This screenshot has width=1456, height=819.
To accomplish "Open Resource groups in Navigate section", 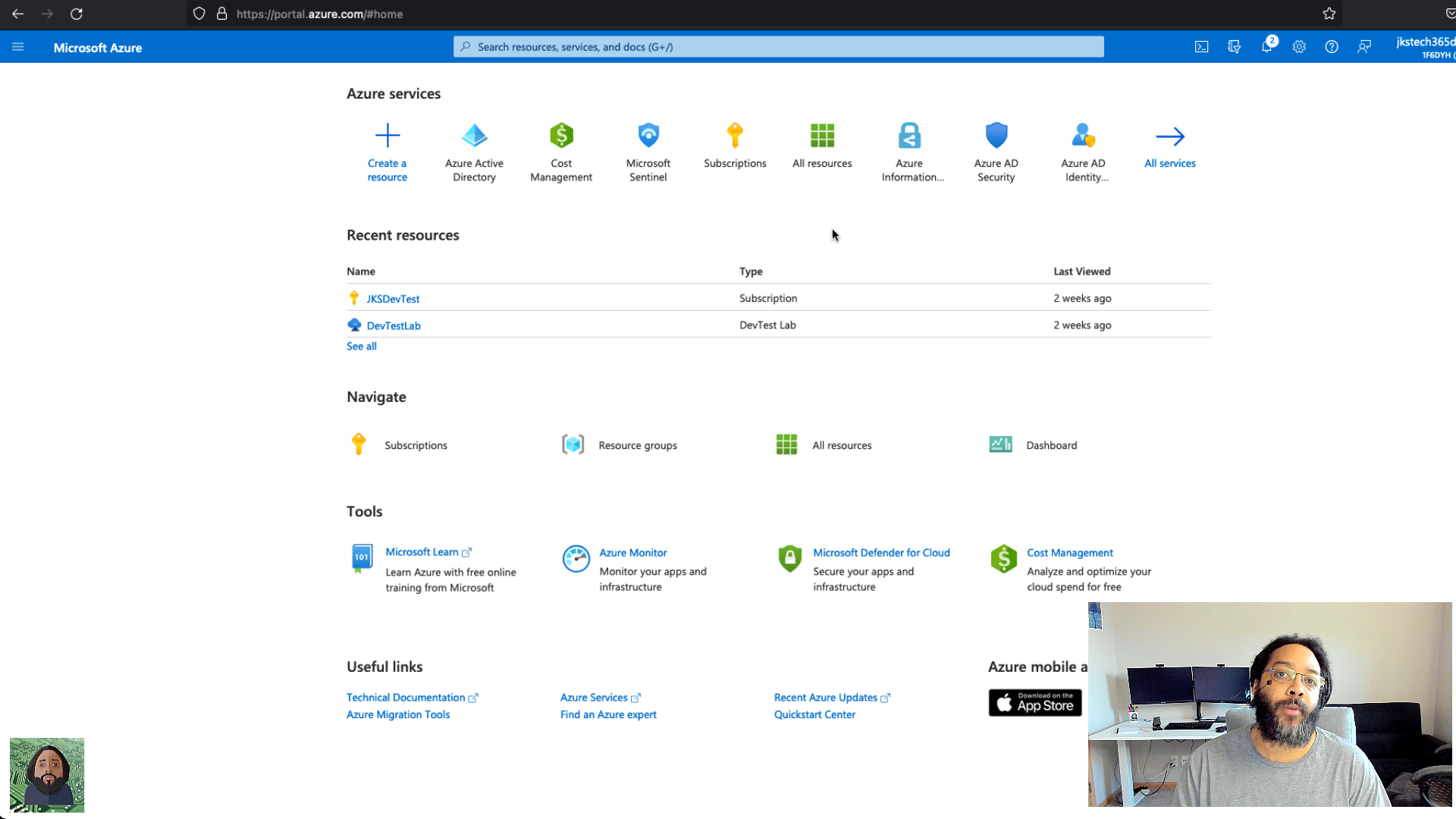I will [x=637, y=445].
